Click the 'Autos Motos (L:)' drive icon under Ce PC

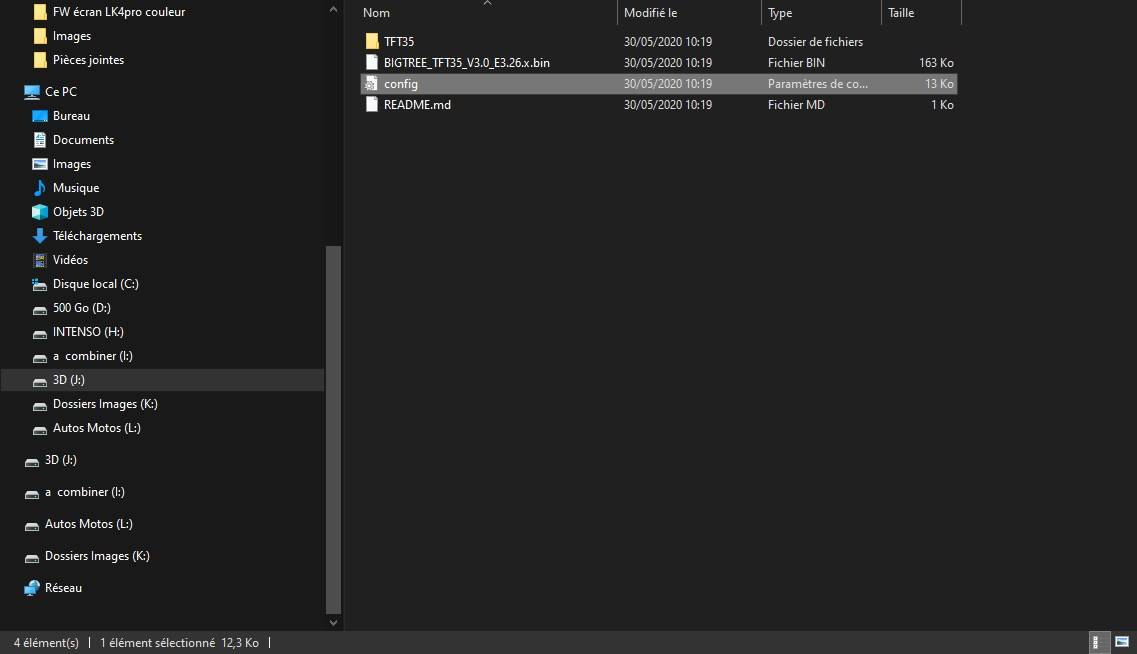click(x=40, y=430)
